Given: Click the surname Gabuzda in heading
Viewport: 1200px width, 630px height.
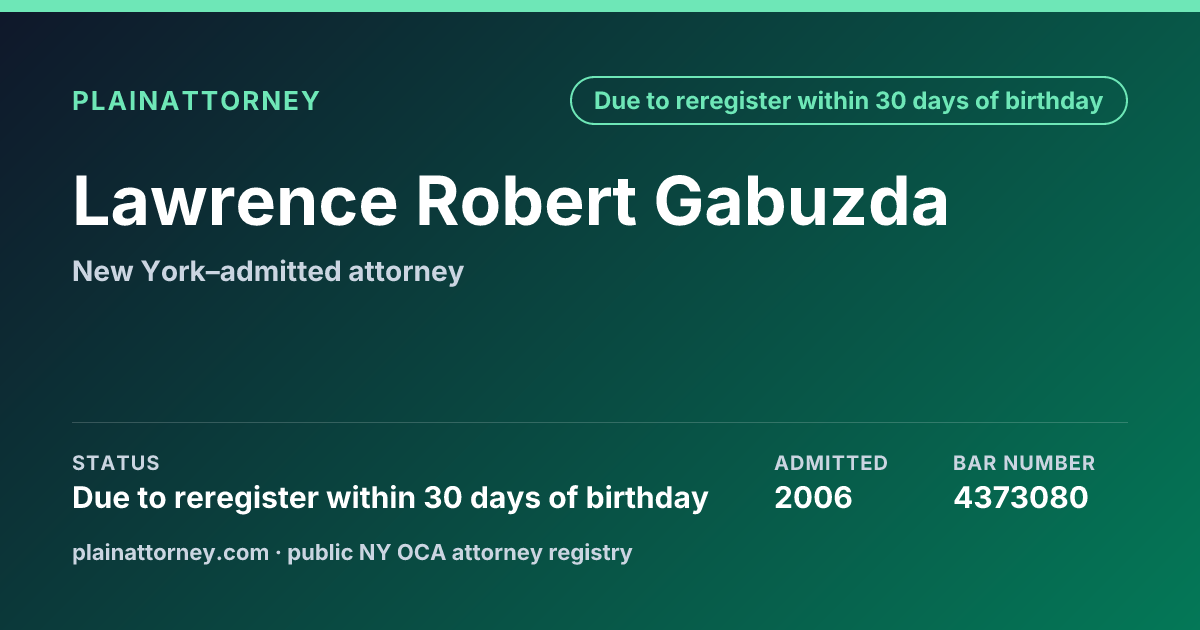Looking at the screenshot, I should (802, 202).
